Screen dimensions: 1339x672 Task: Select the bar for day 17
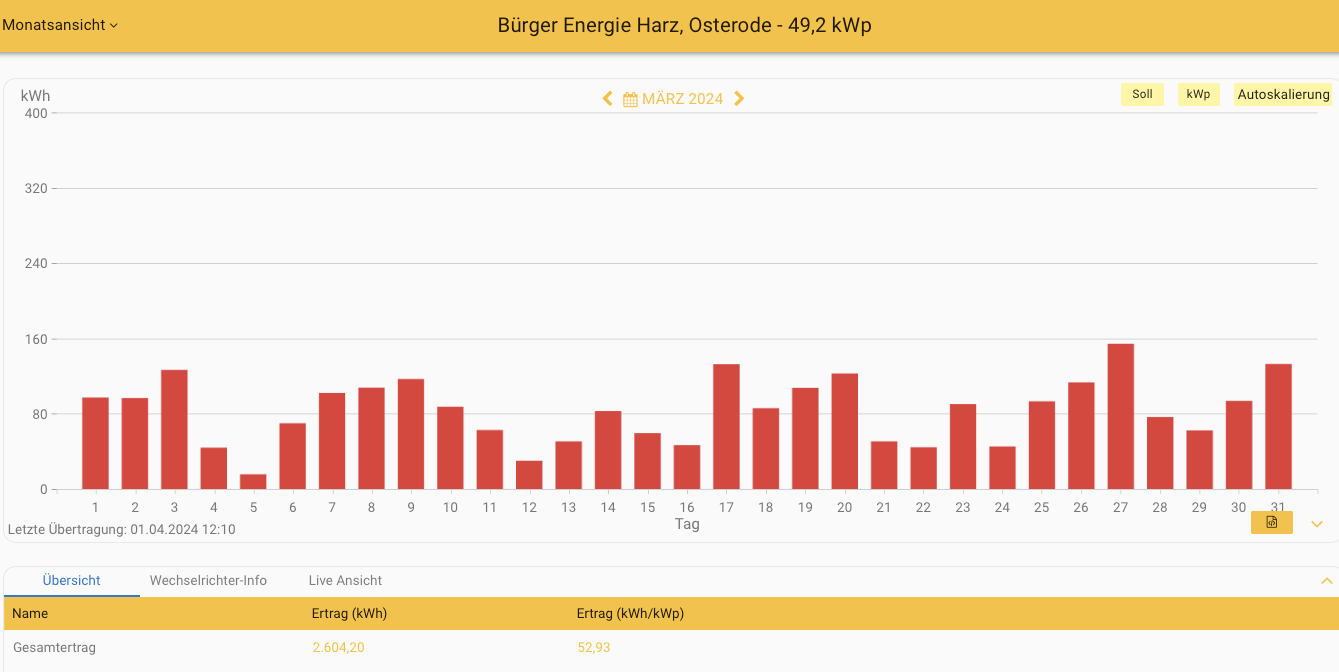[726, 427]
